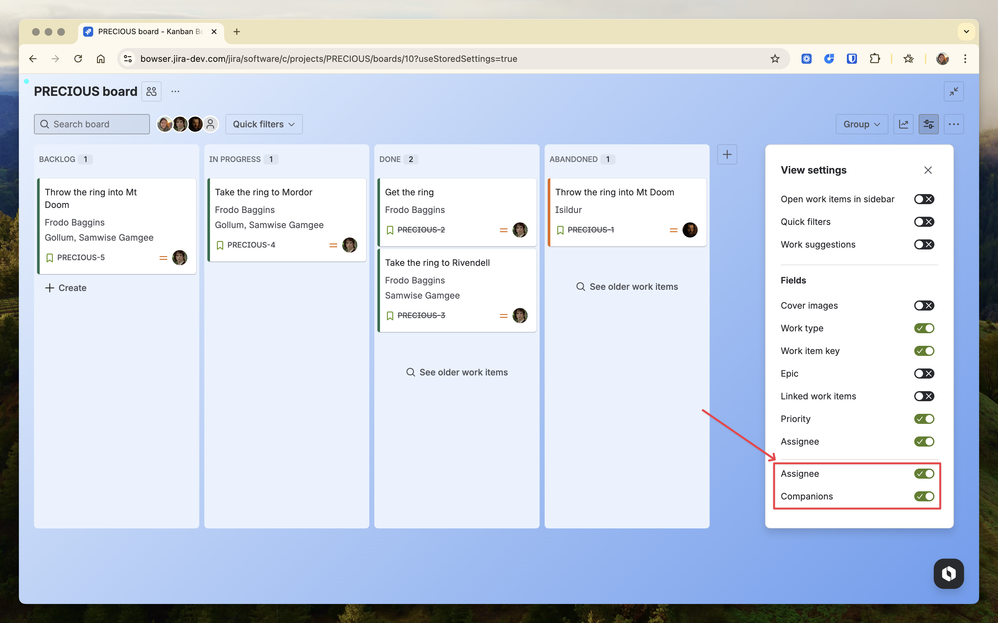
Task: Click the IN PROGRESS column header
Action: click(235, 159)
